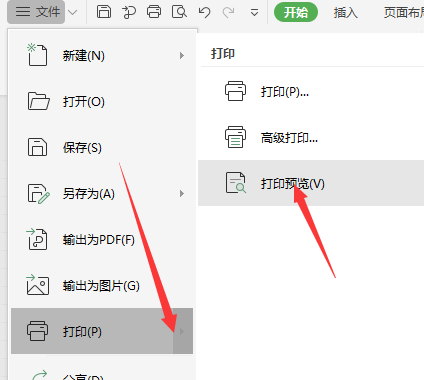Expand the arrow next to 文件

click(x=72, y=13)
